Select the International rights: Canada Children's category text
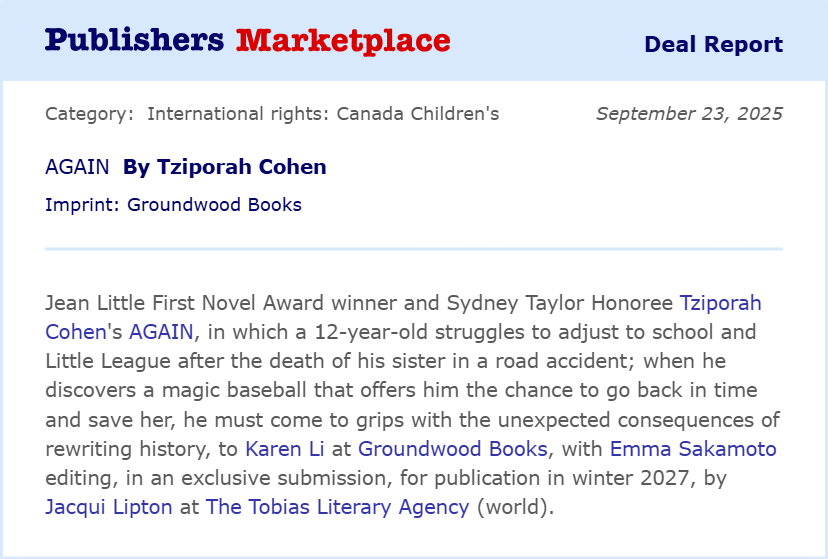 323,114
